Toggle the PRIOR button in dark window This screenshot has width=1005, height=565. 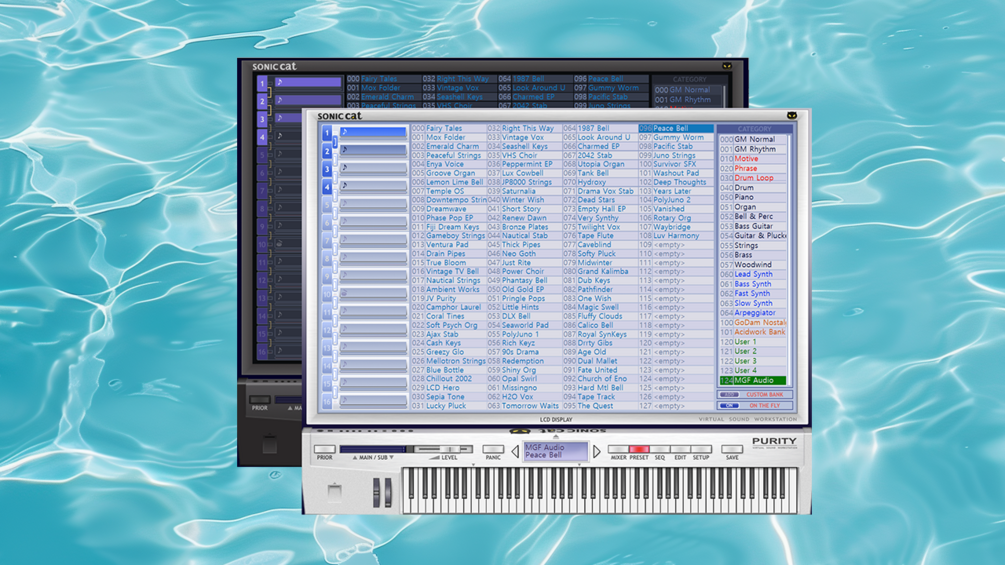[260, 400]
